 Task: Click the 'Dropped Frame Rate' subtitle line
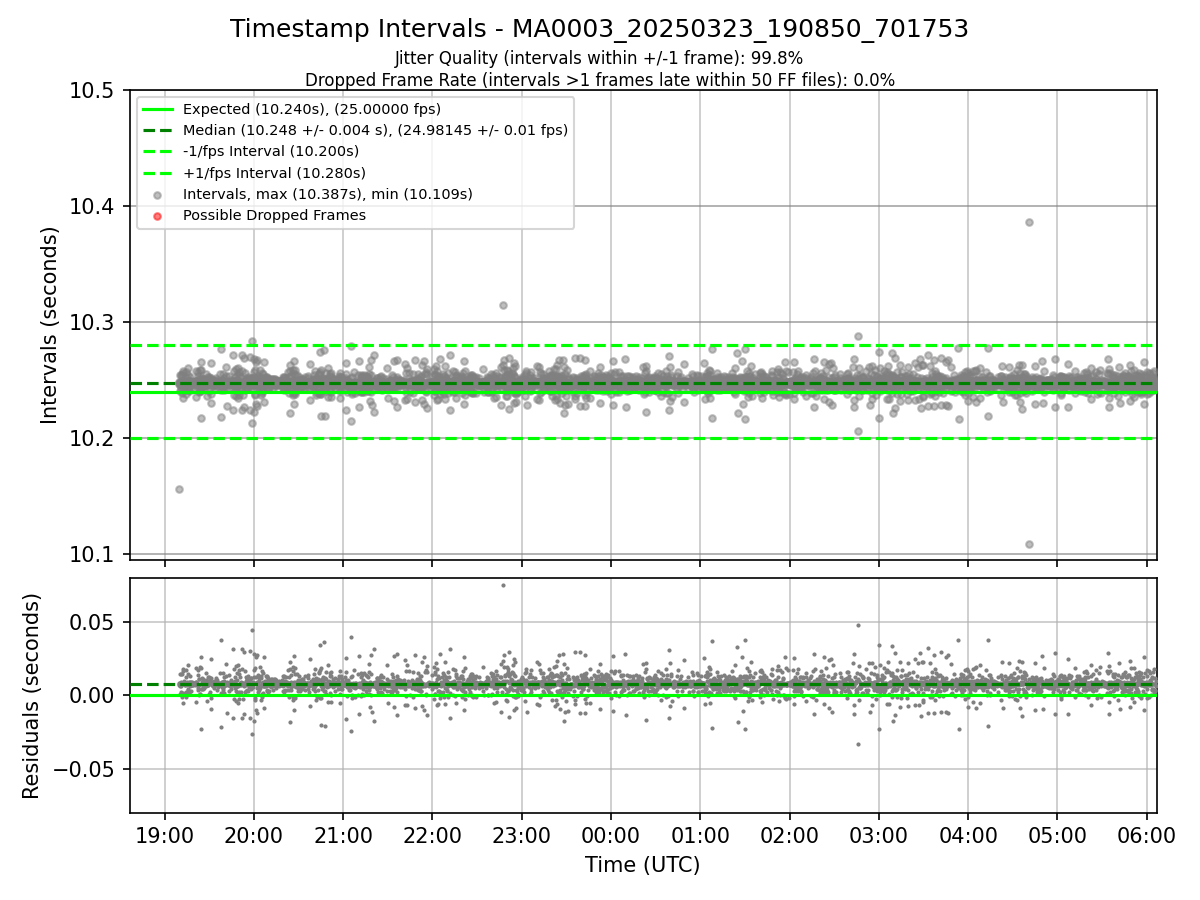599,80
